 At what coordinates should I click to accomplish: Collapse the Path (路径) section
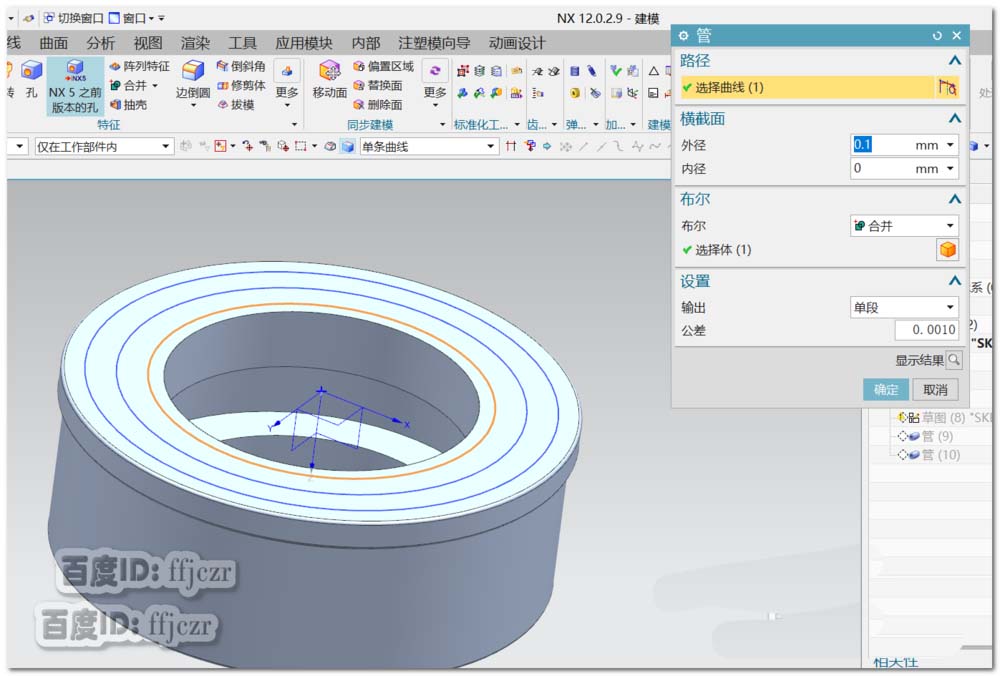point(954,61)
